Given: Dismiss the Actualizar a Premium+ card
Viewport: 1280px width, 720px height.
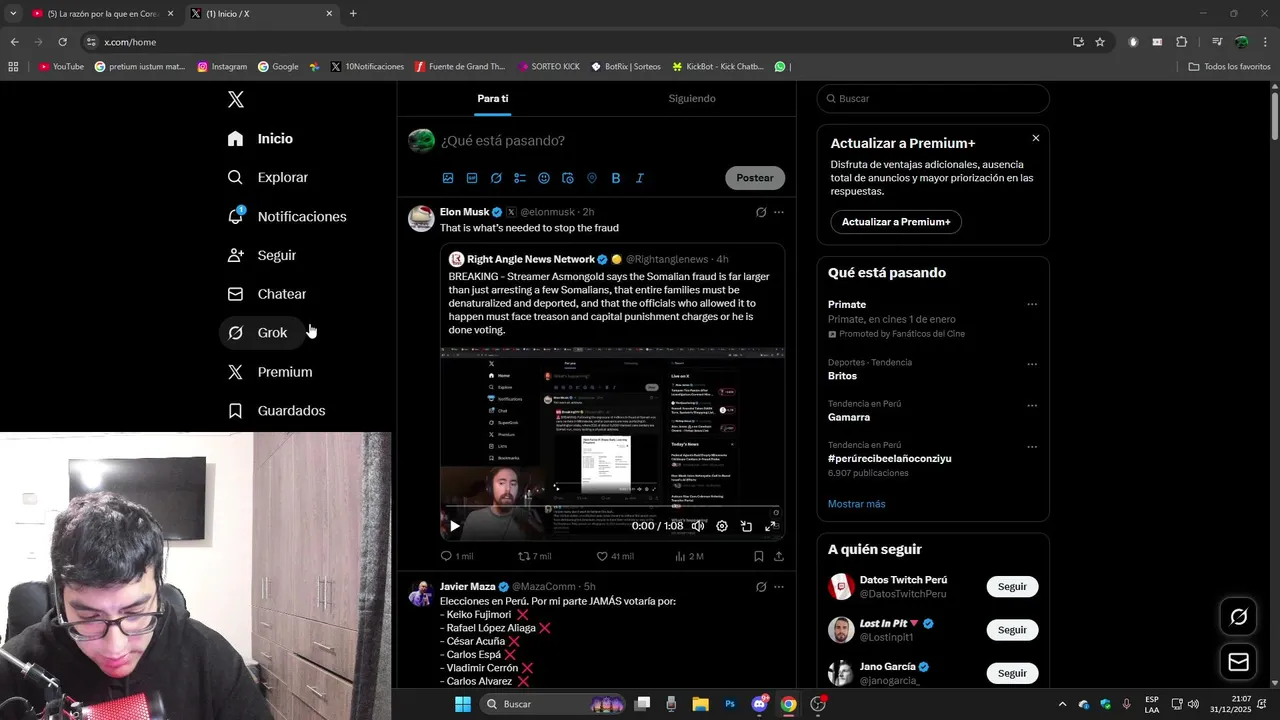Looking at the screenshot, I should 1036,138.
